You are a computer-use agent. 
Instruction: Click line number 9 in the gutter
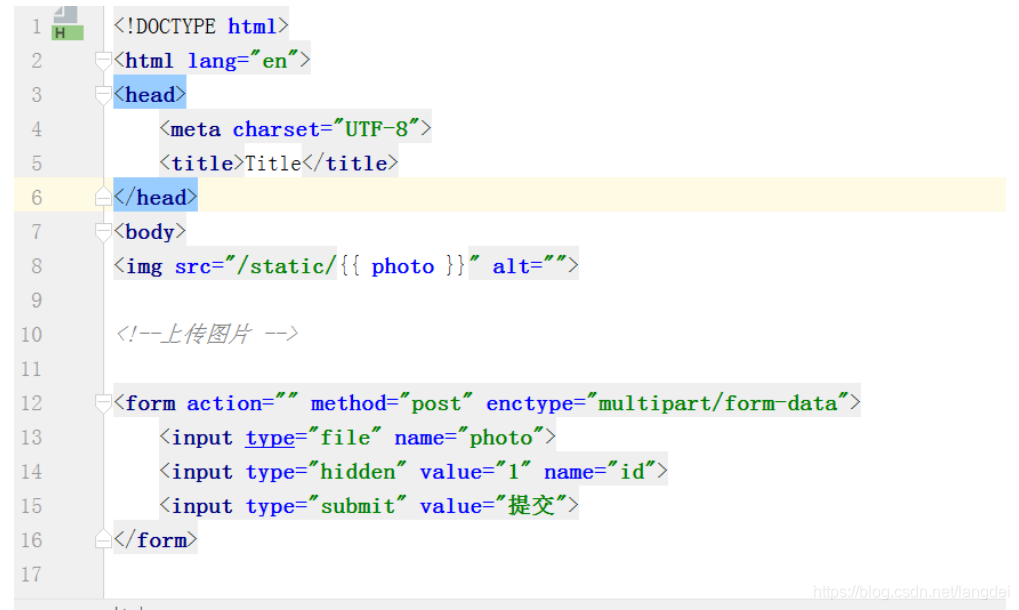[x=36, y=300]
